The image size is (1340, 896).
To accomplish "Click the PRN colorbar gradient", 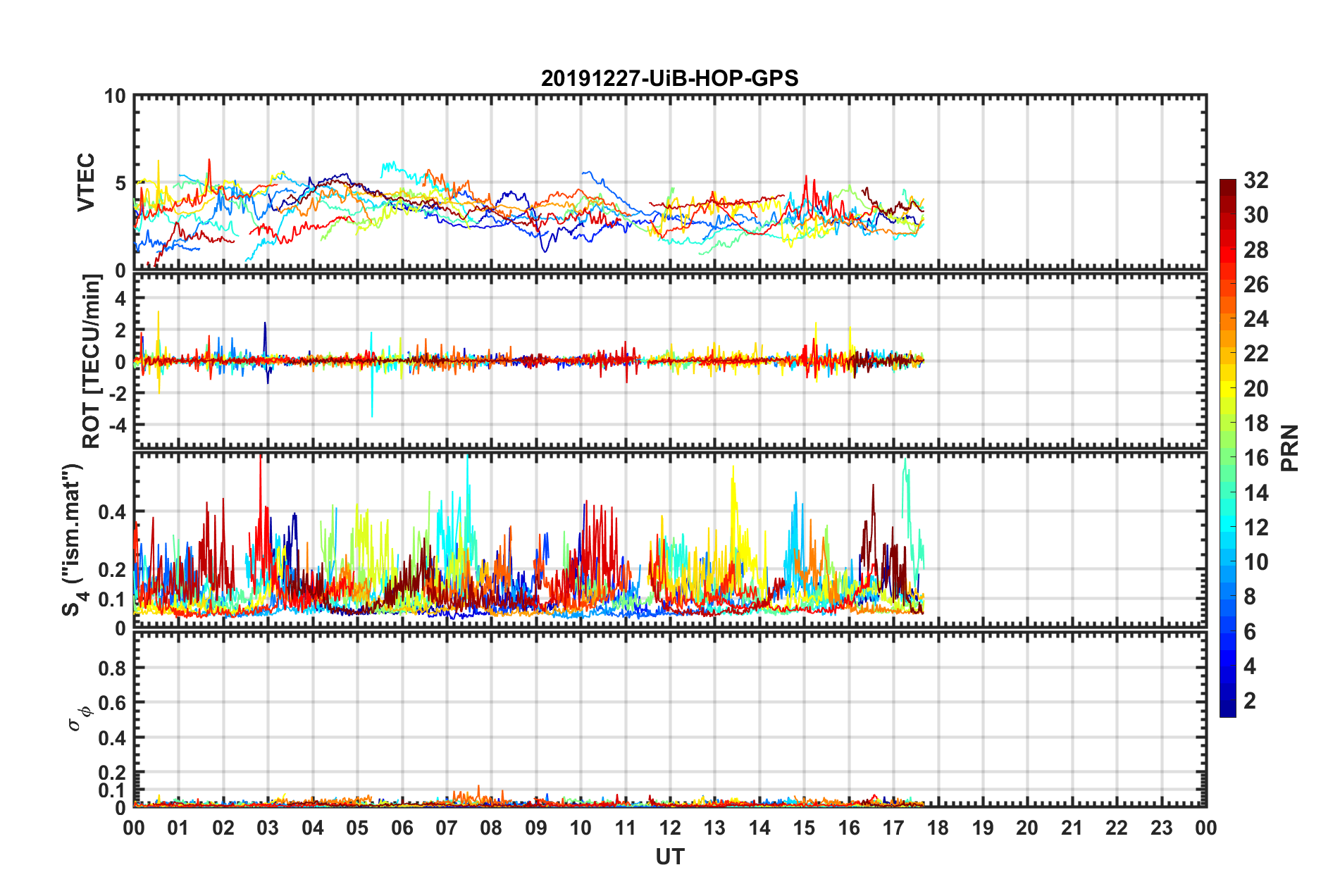I will (x=1227, y=448).
